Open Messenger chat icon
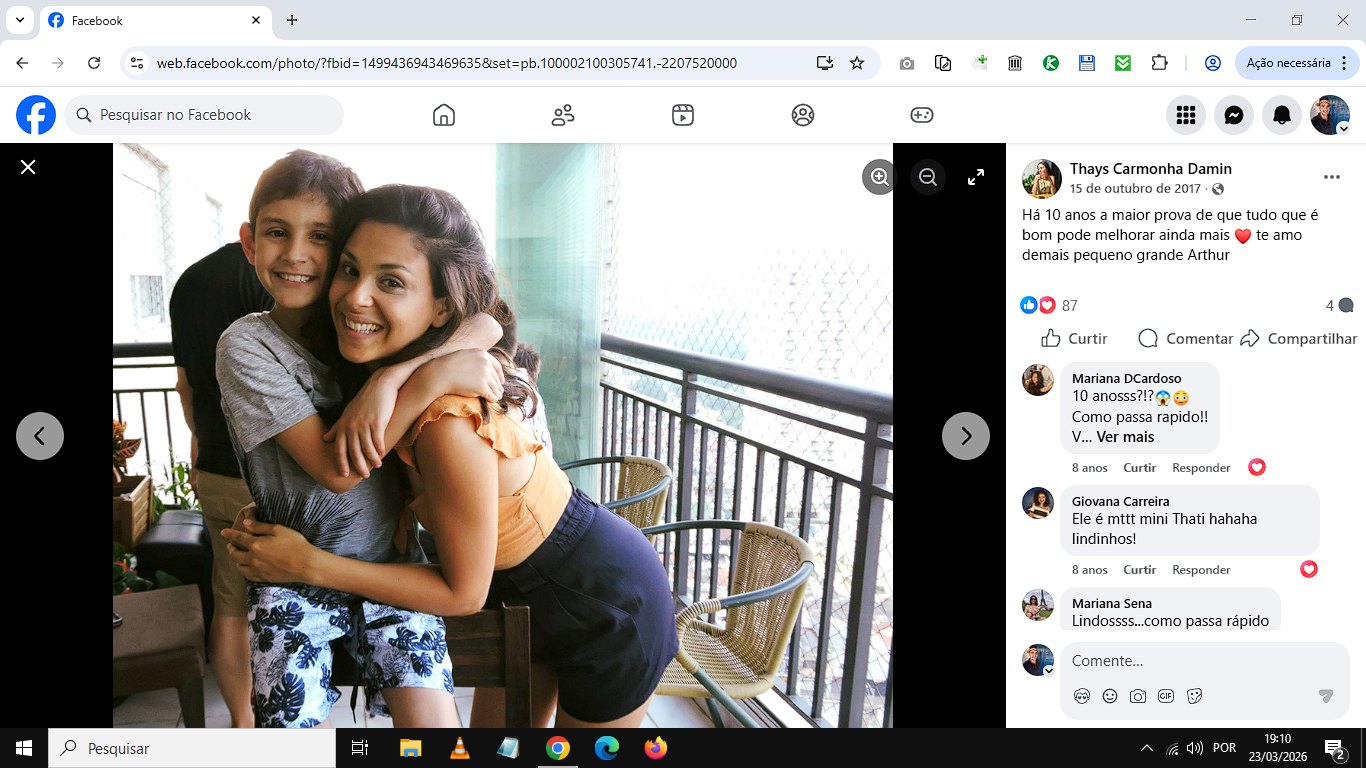The width and height of the screenshot is (1366, 768). 1234,115
